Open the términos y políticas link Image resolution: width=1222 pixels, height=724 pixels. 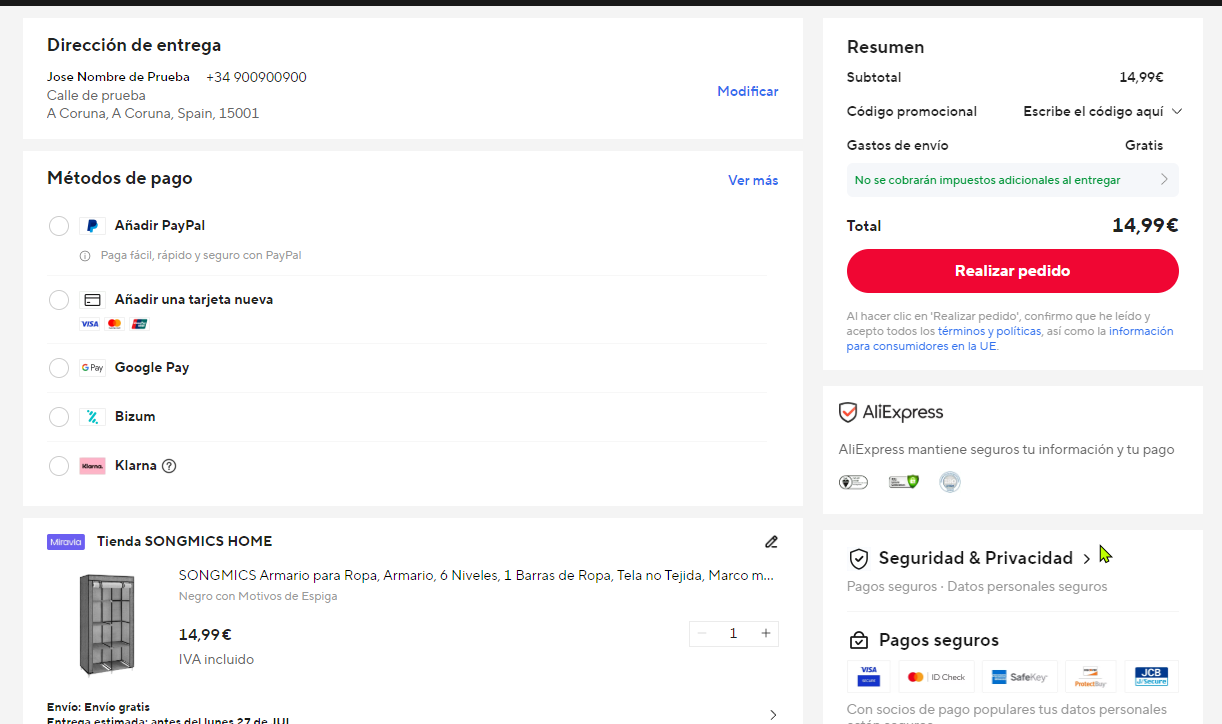point(990,331)
